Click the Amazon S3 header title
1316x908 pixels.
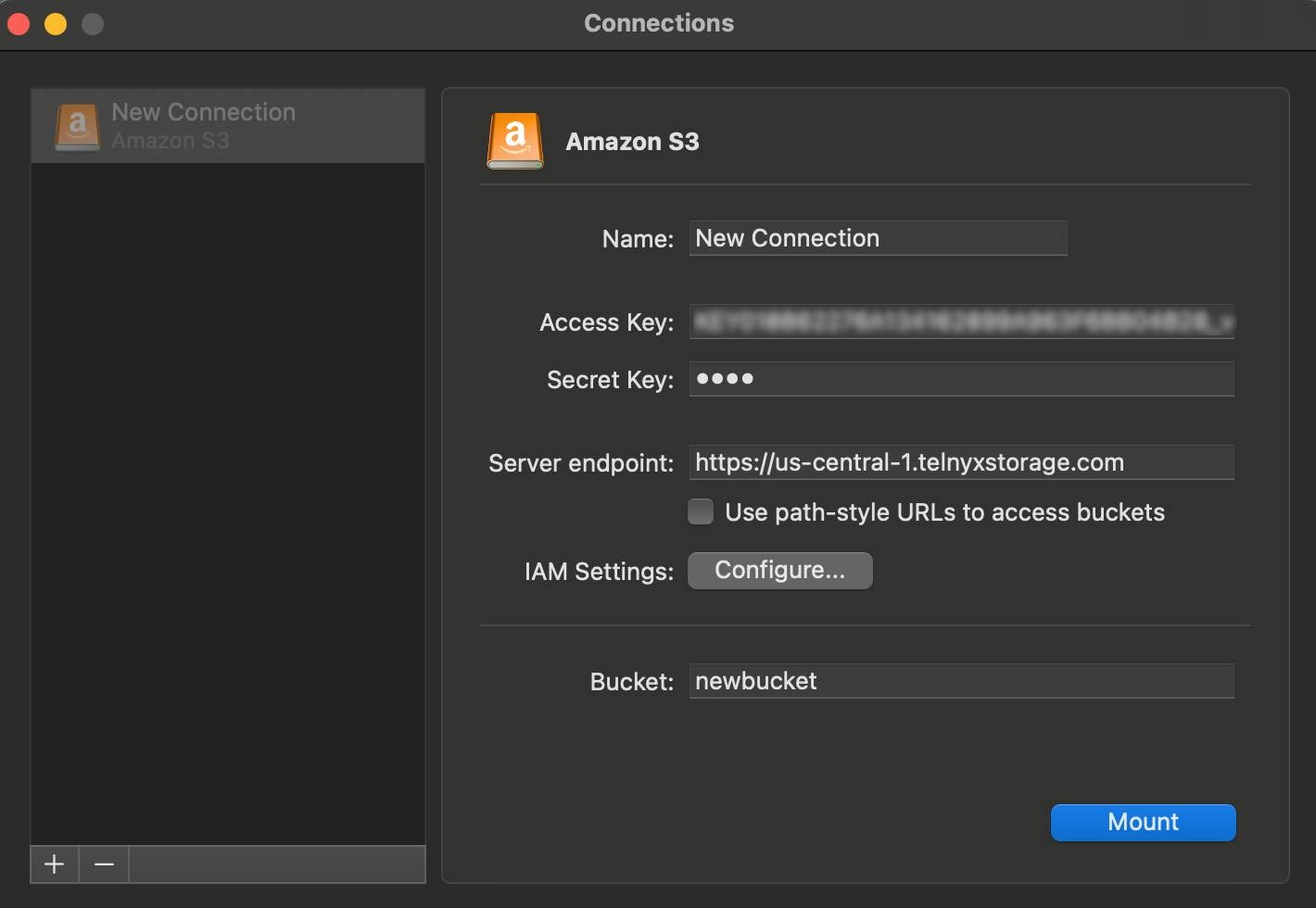point(632,142)
